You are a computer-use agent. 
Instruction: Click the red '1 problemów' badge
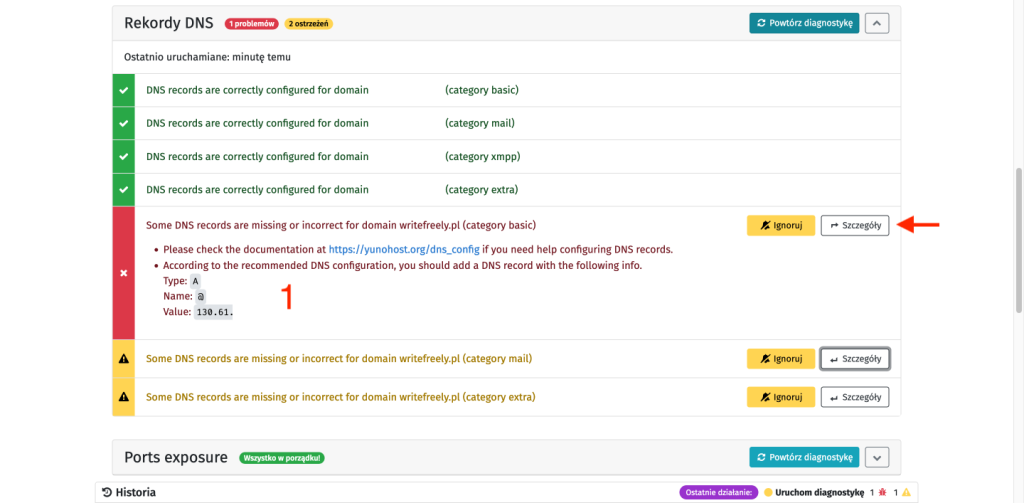coord(250,23)
